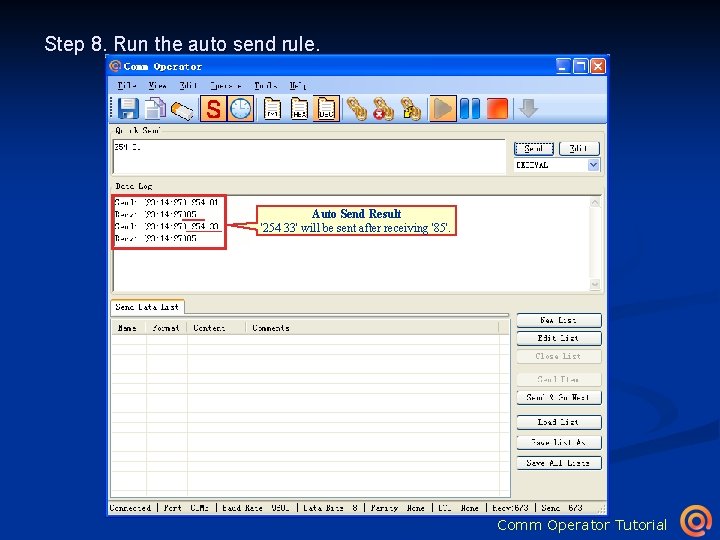
Task: Click the Content column header
Action: tap(216, 328)
